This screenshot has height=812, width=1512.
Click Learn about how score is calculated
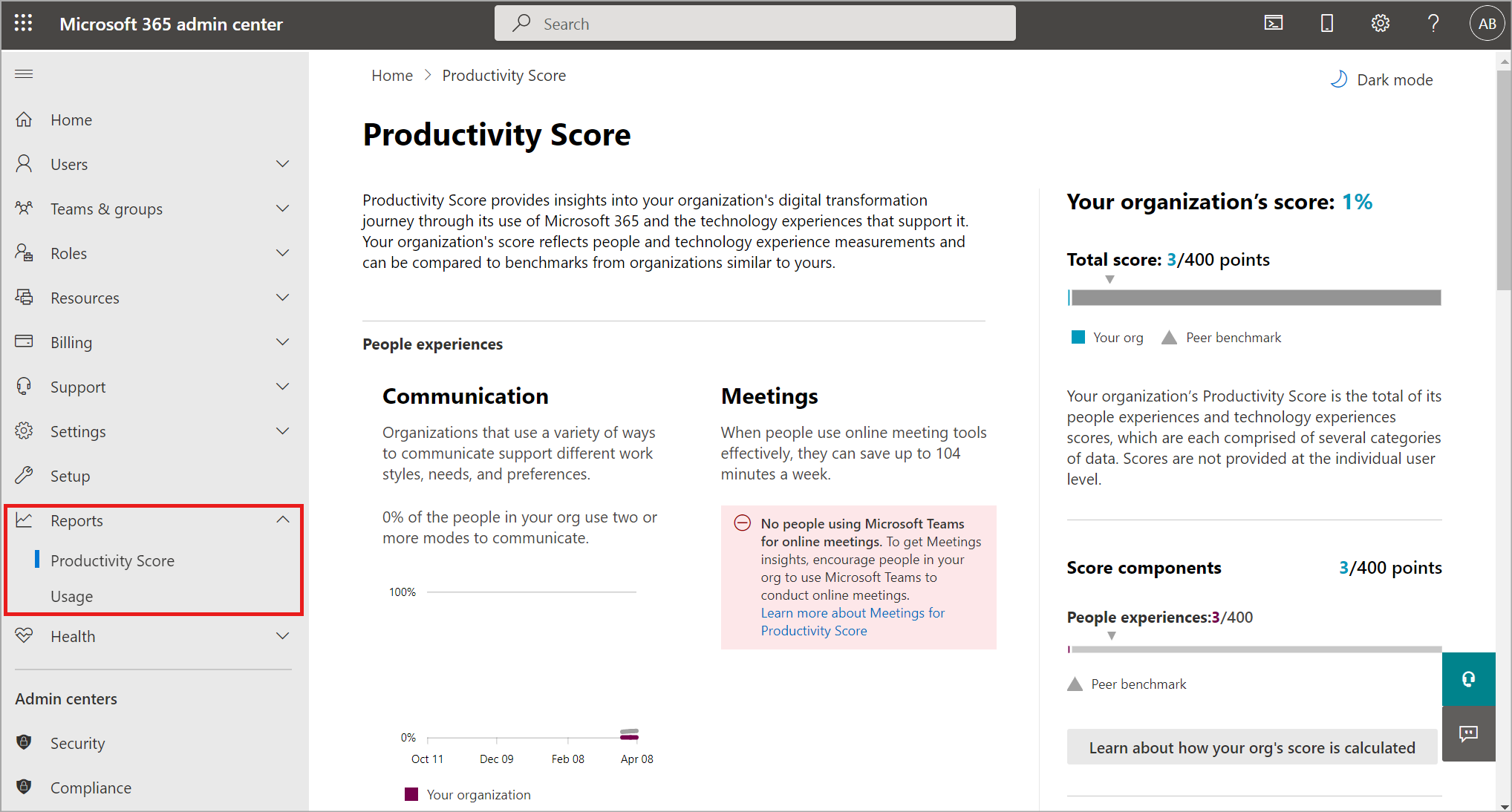(x=1252, y=747)
